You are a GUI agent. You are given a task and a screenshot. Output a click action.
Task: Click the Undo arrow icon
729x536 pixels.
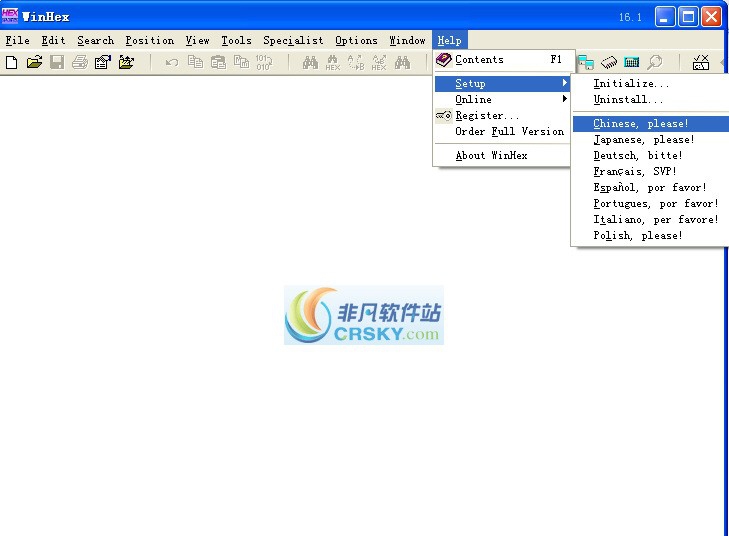(x=172, y=62)
